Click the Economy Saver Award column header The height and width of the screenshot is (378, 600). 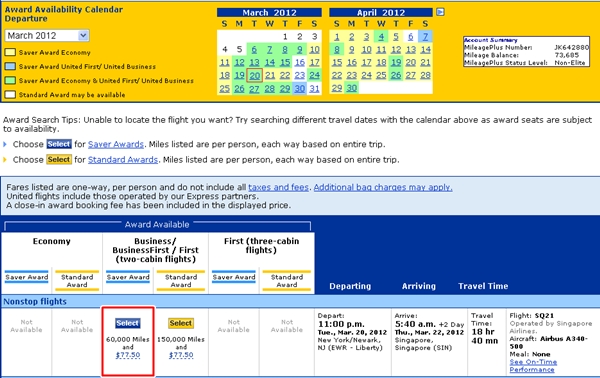pos(26,277)
